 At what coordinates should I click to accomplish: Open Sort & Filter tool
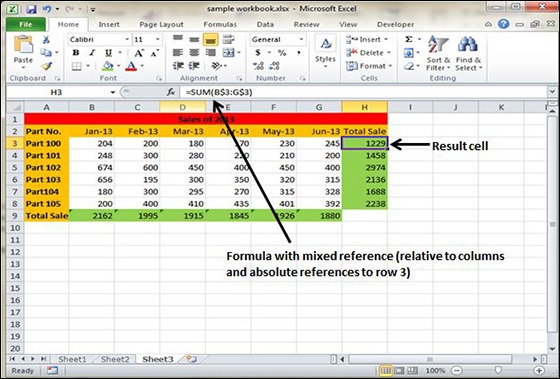438,53
